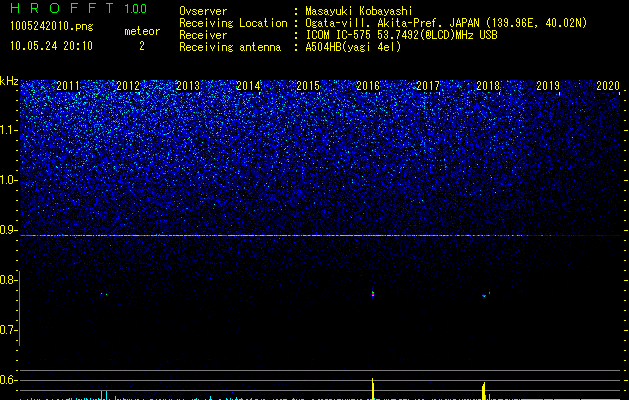
Task: Click the yellow signal peak at 2016
Action: pos(373,388)
